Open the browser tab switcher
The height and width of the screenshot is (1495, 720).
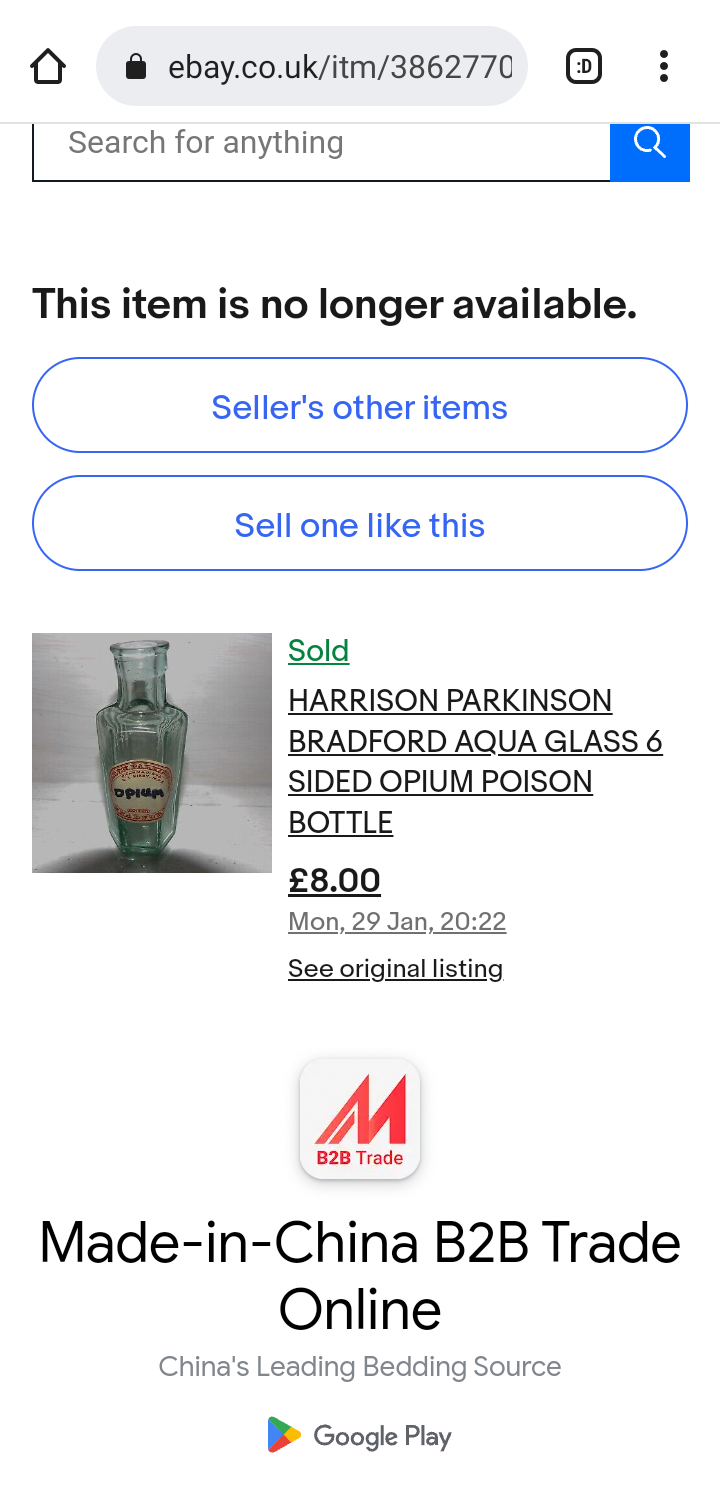tap(584, 67)
